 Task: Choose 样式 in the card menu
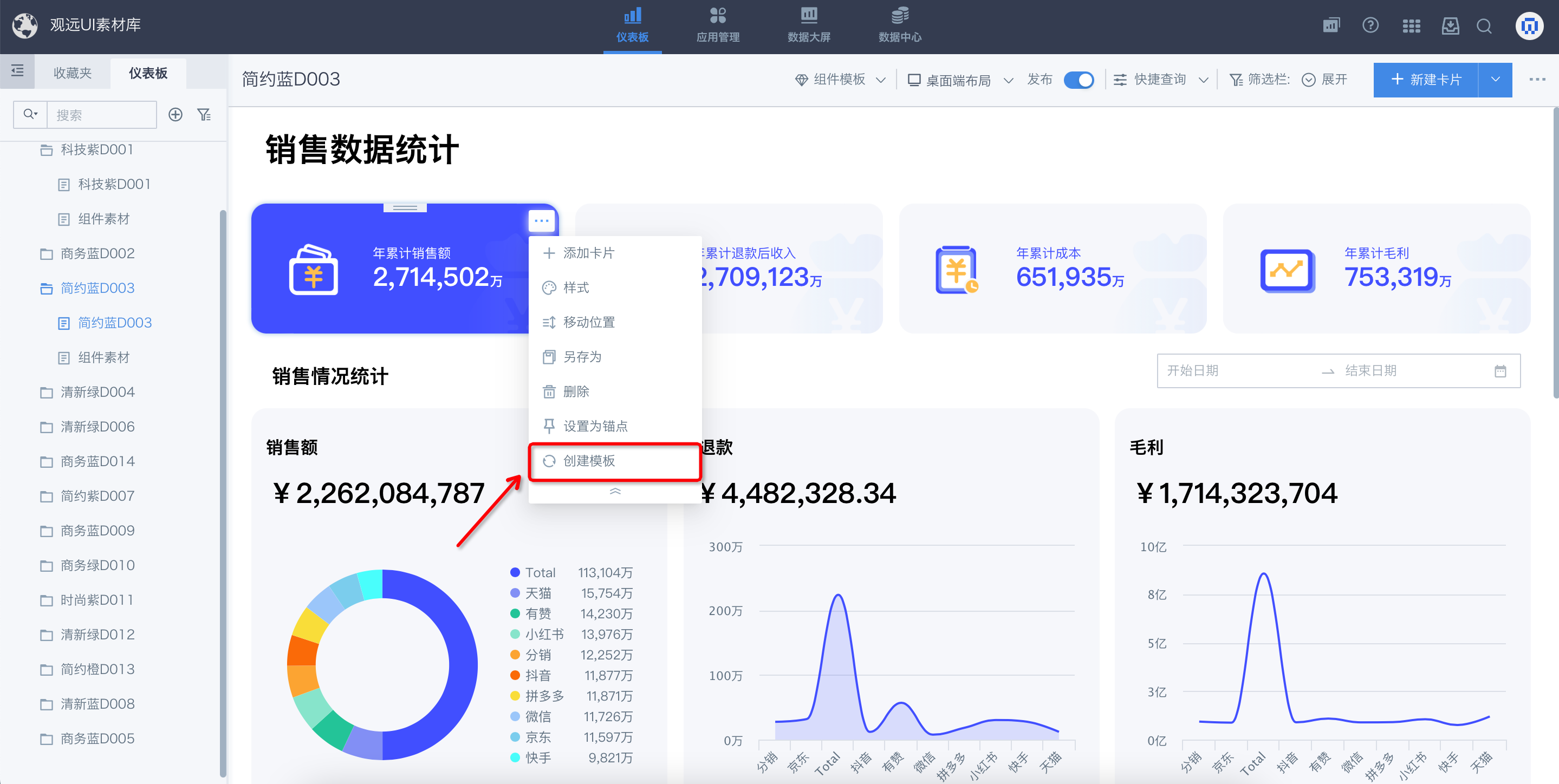point(615,288)
